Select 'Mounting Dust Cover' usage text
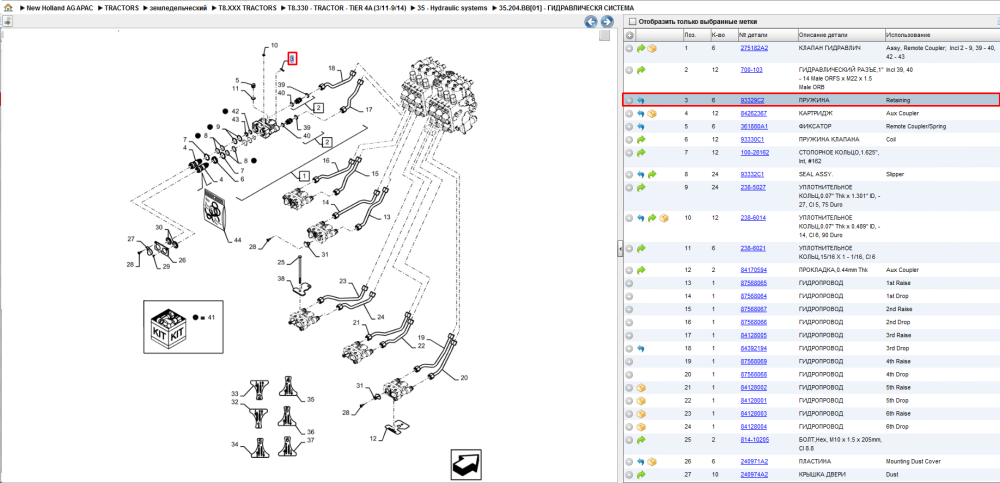 [913, 461]
